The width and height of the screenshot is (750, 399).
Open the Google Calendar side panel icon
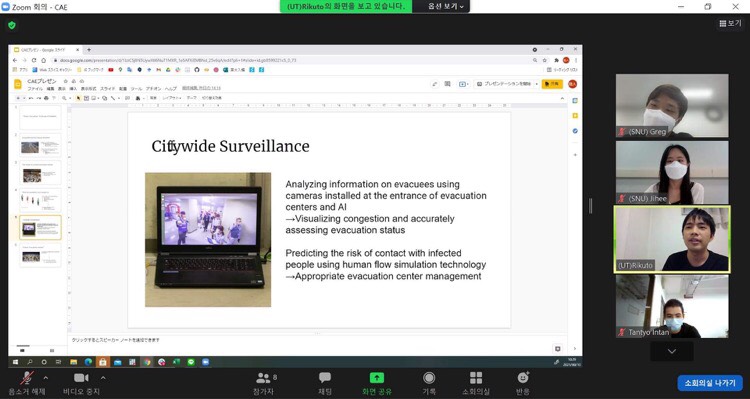point(575,101)
